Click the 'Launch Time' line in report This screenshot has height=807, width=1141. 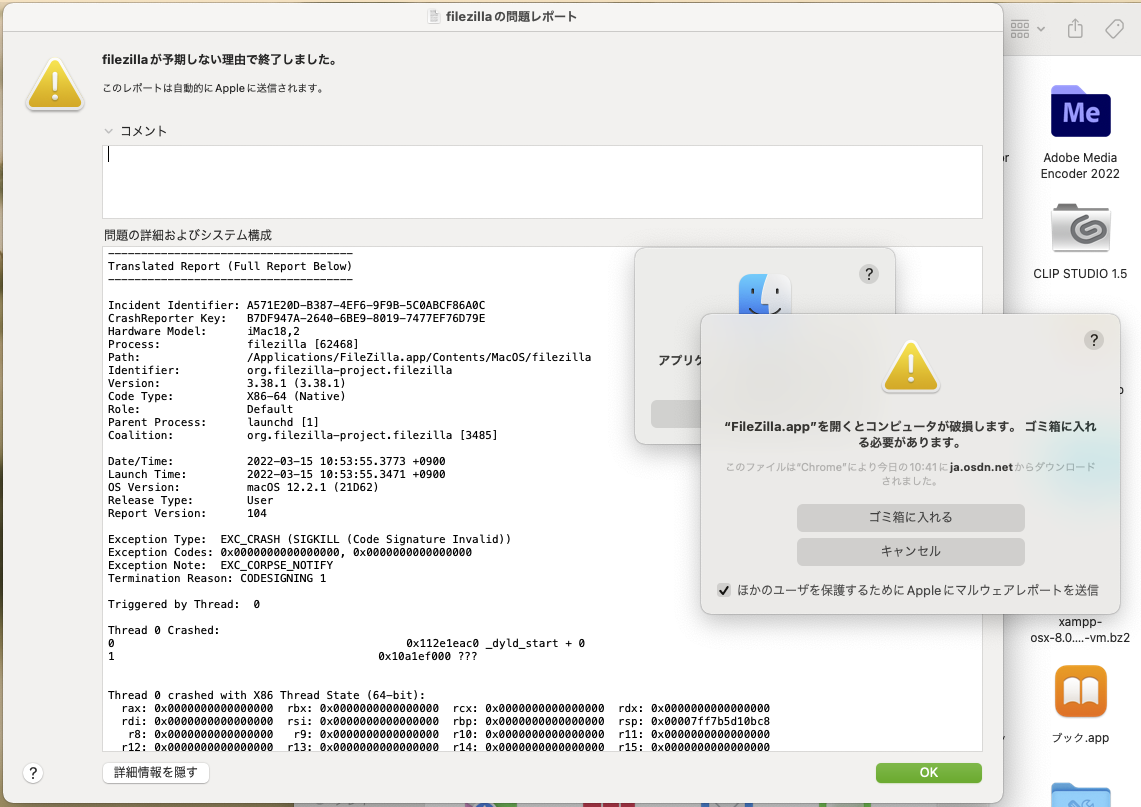coord(277,474)
